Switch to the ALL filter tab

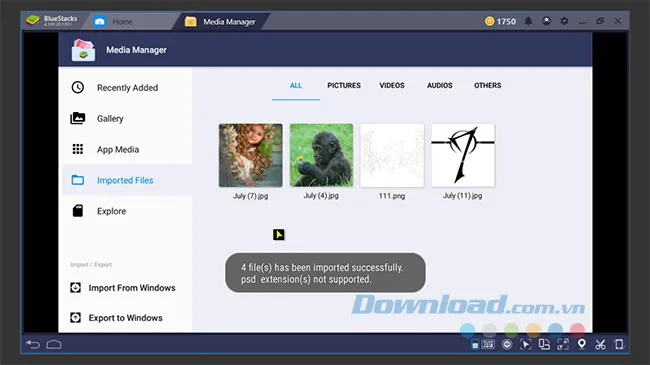click(296, 85)
